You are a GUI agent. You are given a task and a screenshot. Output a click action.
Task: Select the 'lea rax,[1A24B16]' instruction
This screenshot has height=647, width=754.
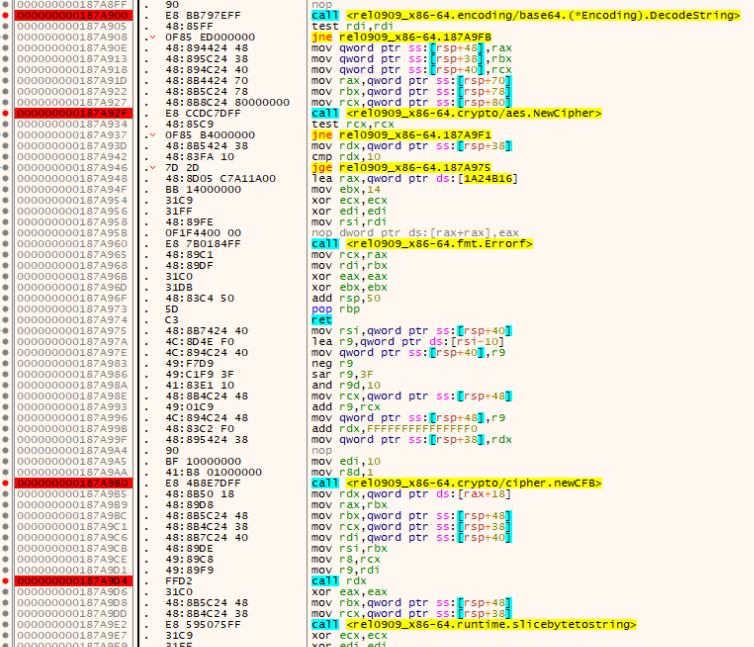point(415,178)
